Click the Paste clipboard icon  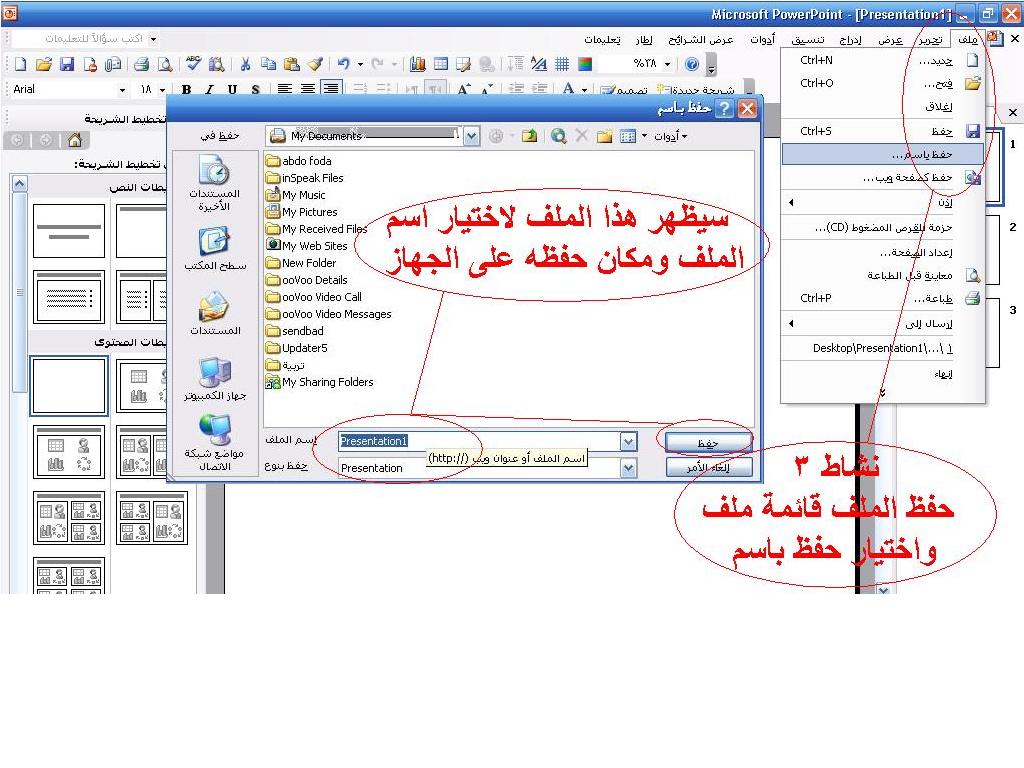pos(292,64)
